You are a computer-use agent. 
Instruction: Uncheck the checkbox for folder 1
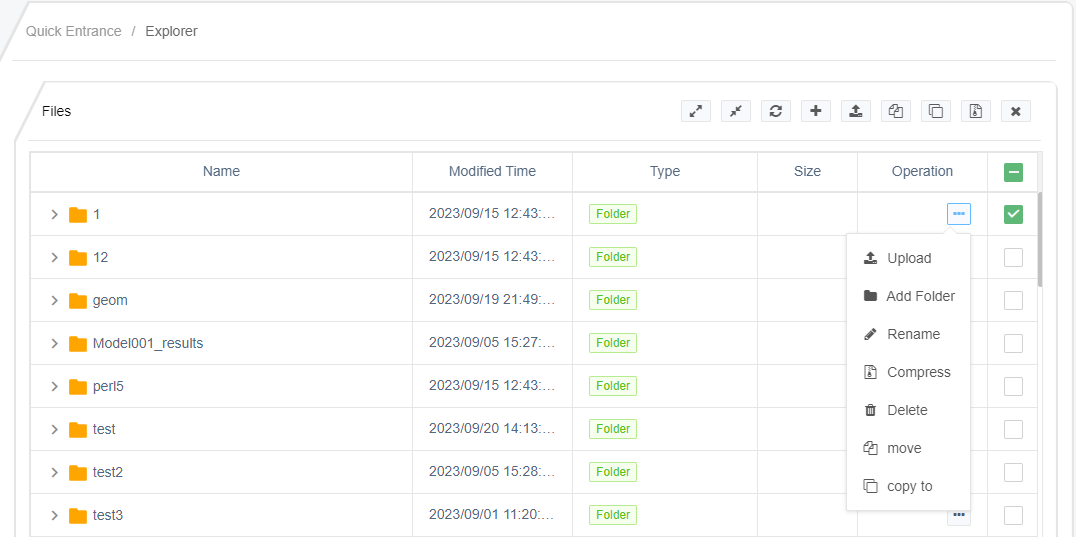click(1013, 215)
